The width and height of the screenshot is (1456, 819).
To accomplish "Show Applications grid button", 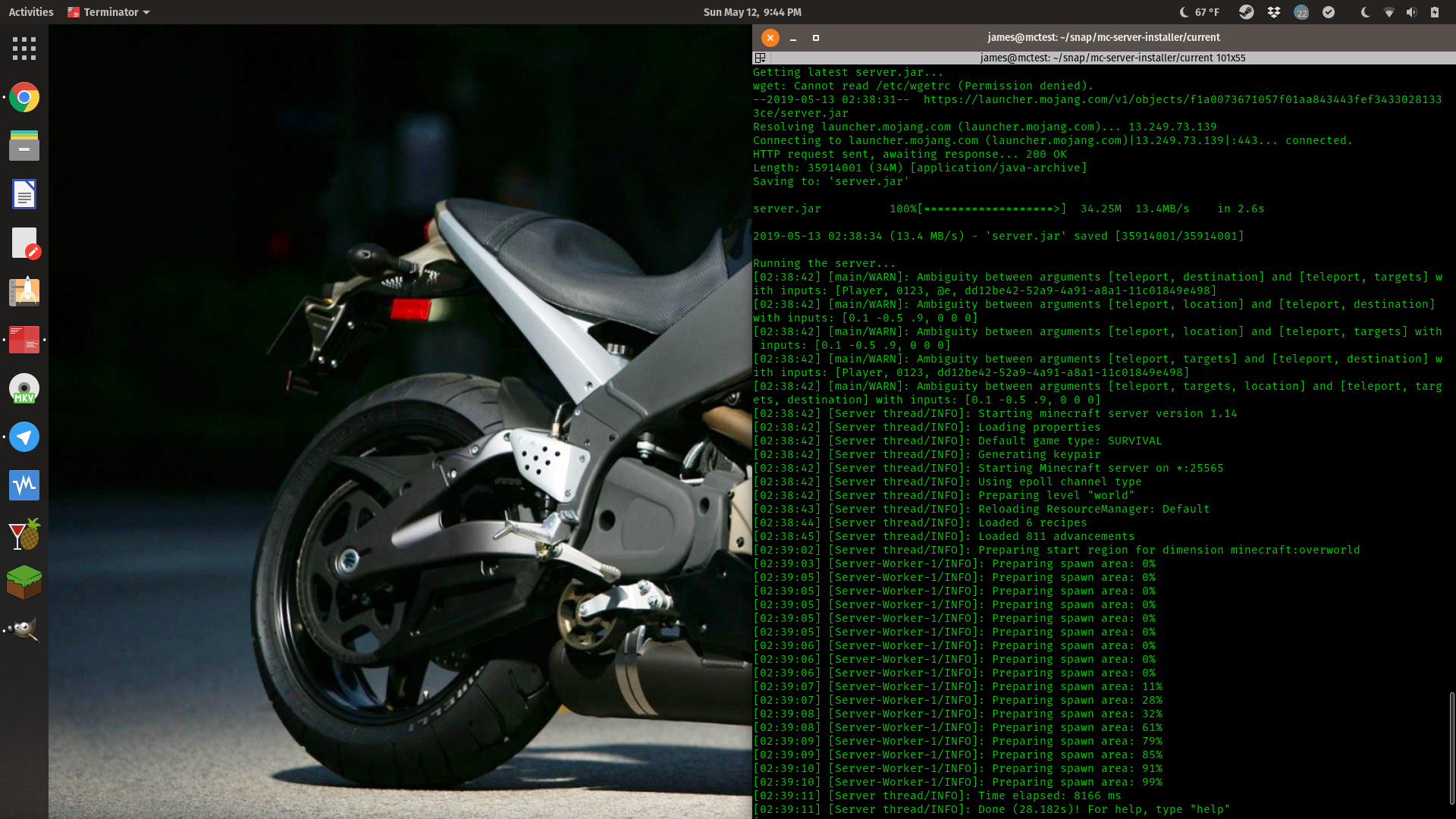I will pyautogui.click(x=24, y=49).
